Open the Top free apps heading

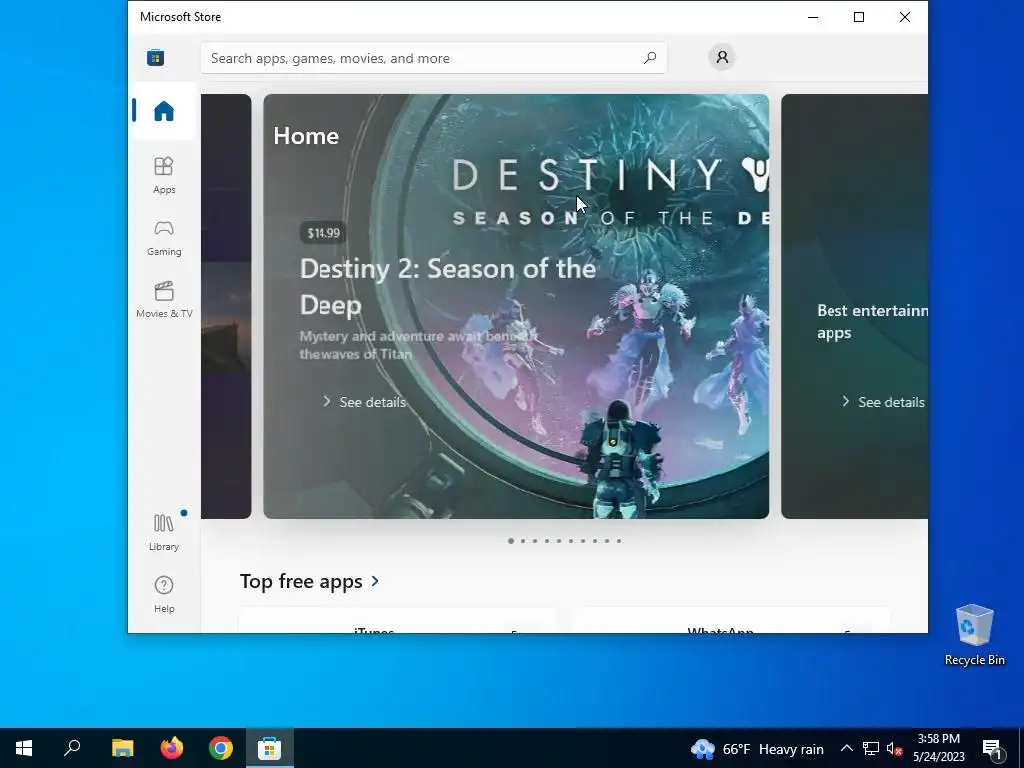(301, 581)
